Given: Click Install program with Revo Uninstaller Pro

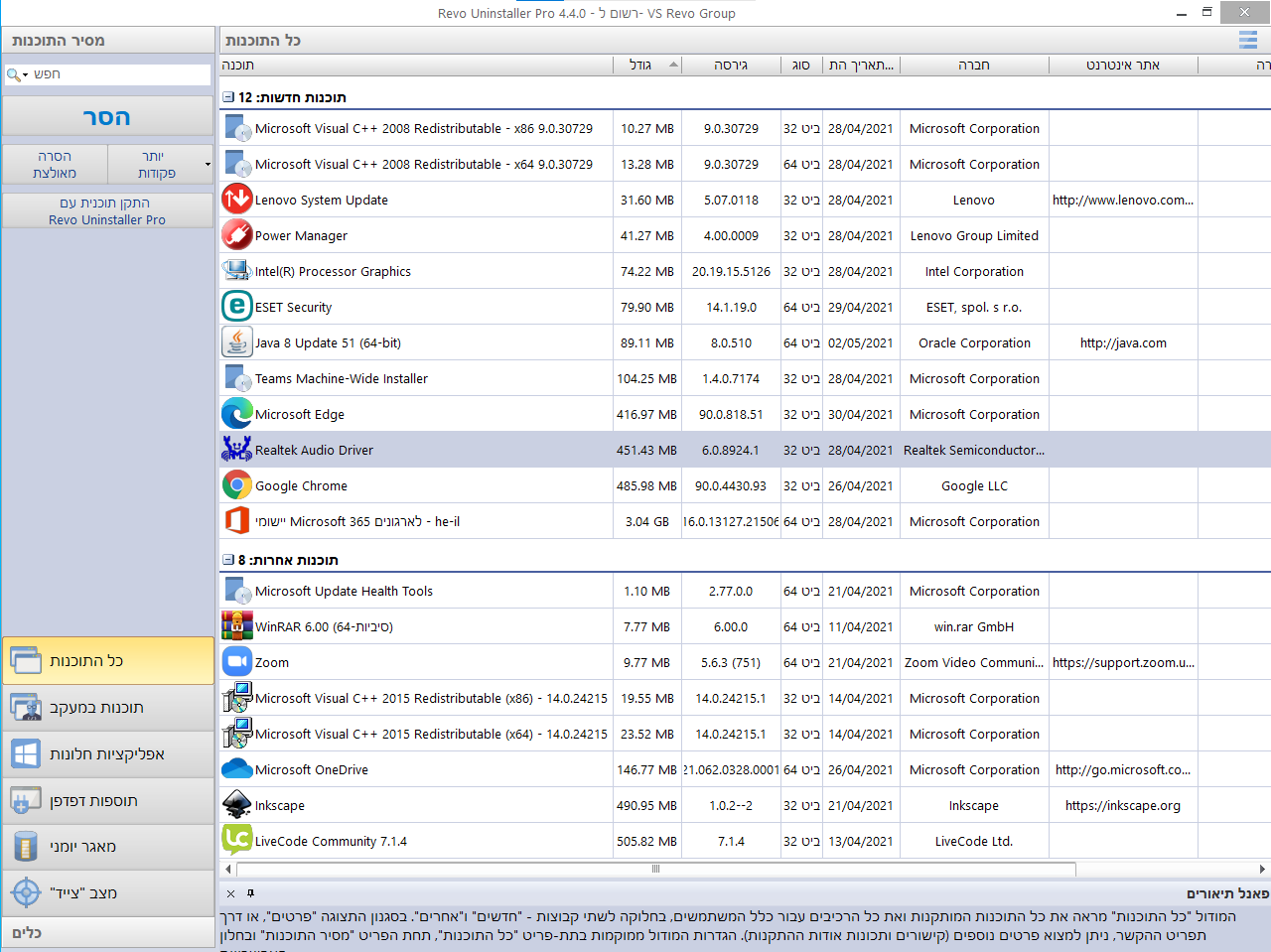Looking at the screenshot, I should click(107, 211).
